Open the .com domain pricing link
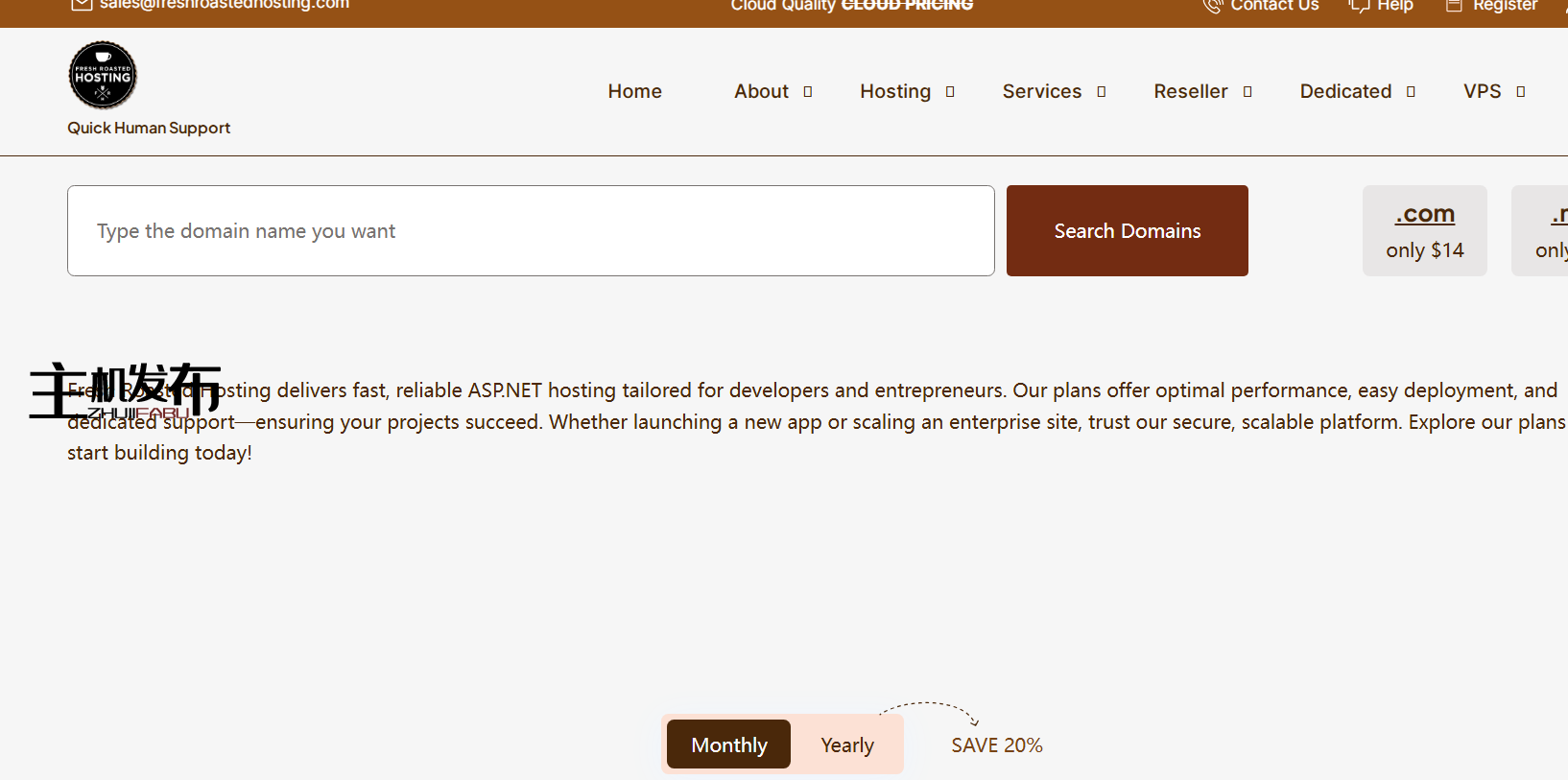This screenshot has width=1568, height=780. click(x=1424, y=214)
